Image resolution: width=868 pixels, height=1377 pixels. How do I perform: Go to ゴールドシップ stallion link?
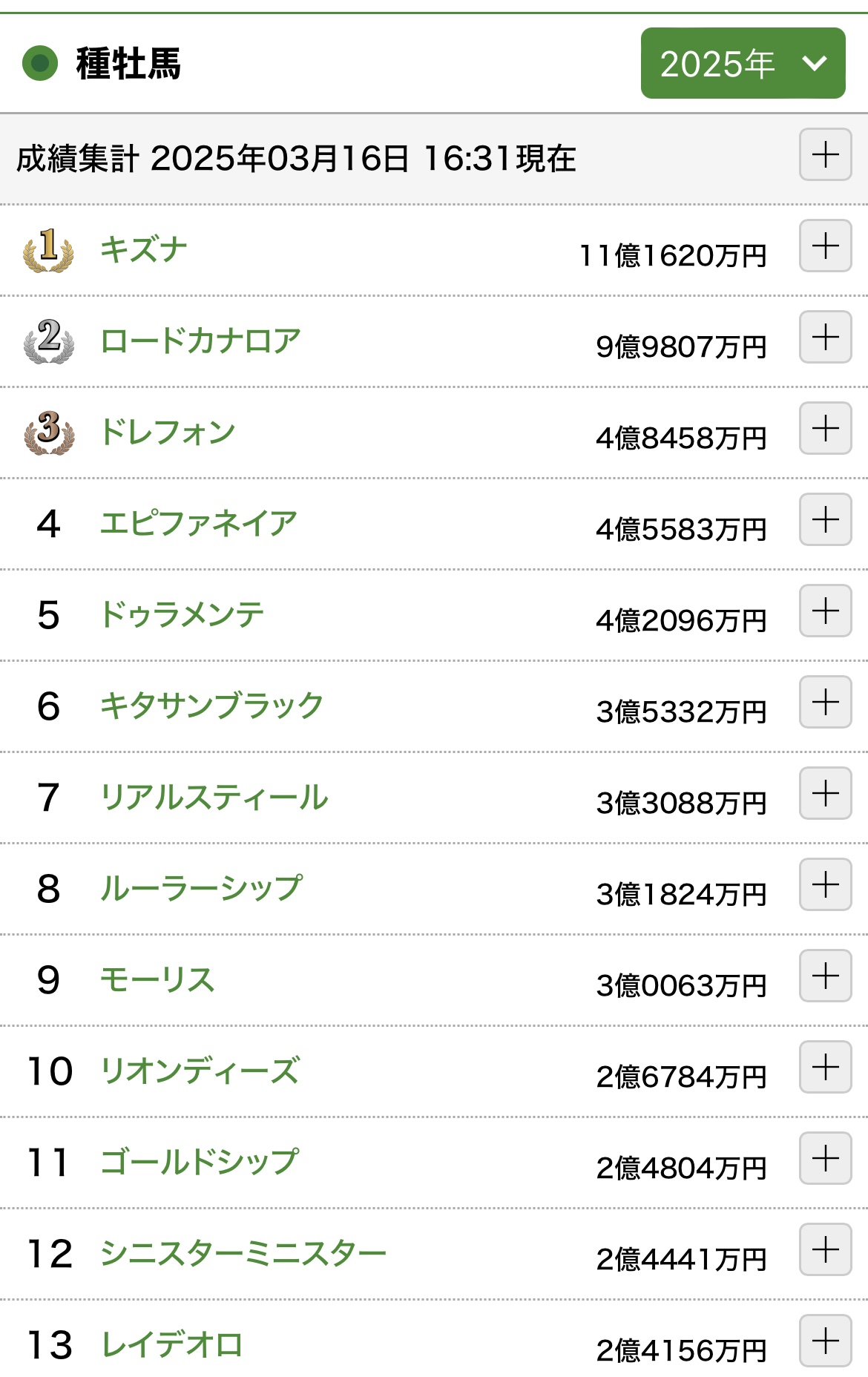pyautogui.click(x=200, y=1162)
